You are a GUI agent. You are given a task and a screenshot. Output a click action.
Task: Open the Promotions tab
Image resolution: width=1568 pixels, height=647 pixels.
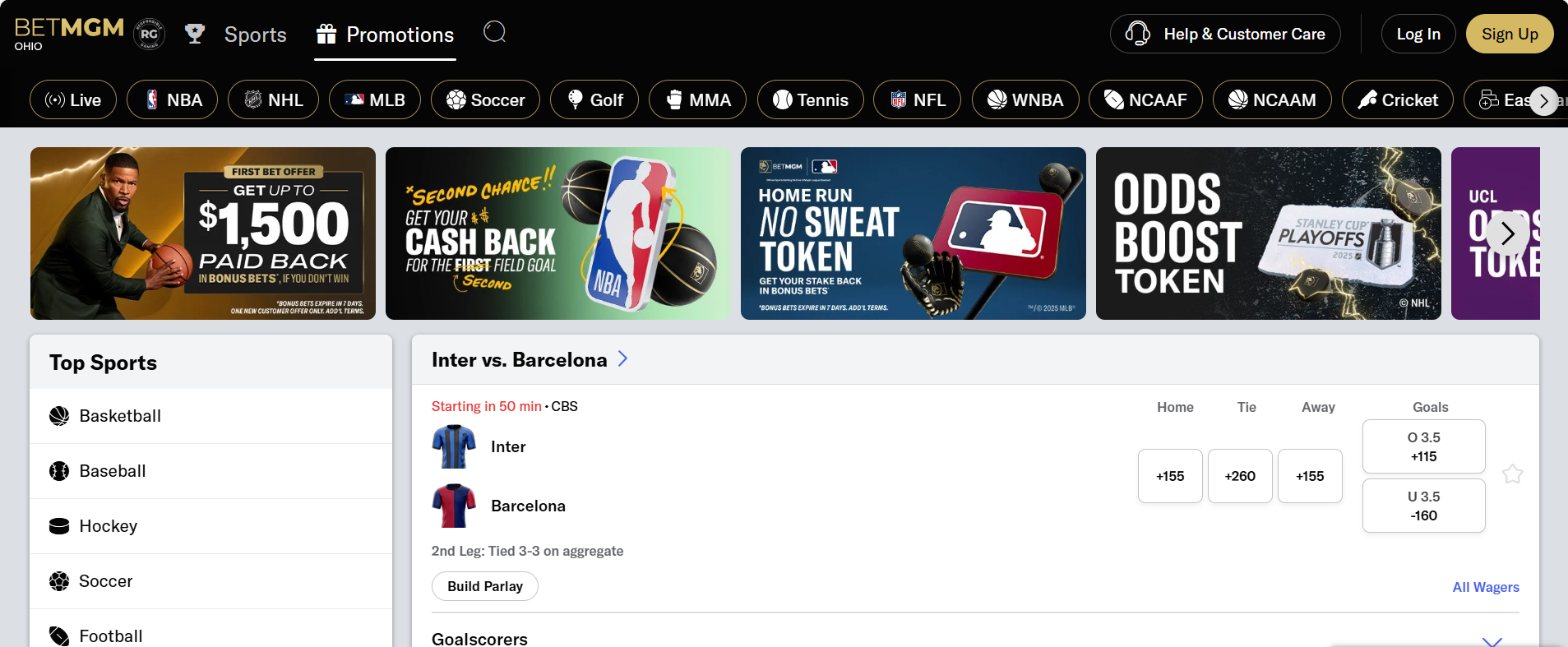point(385,35)
